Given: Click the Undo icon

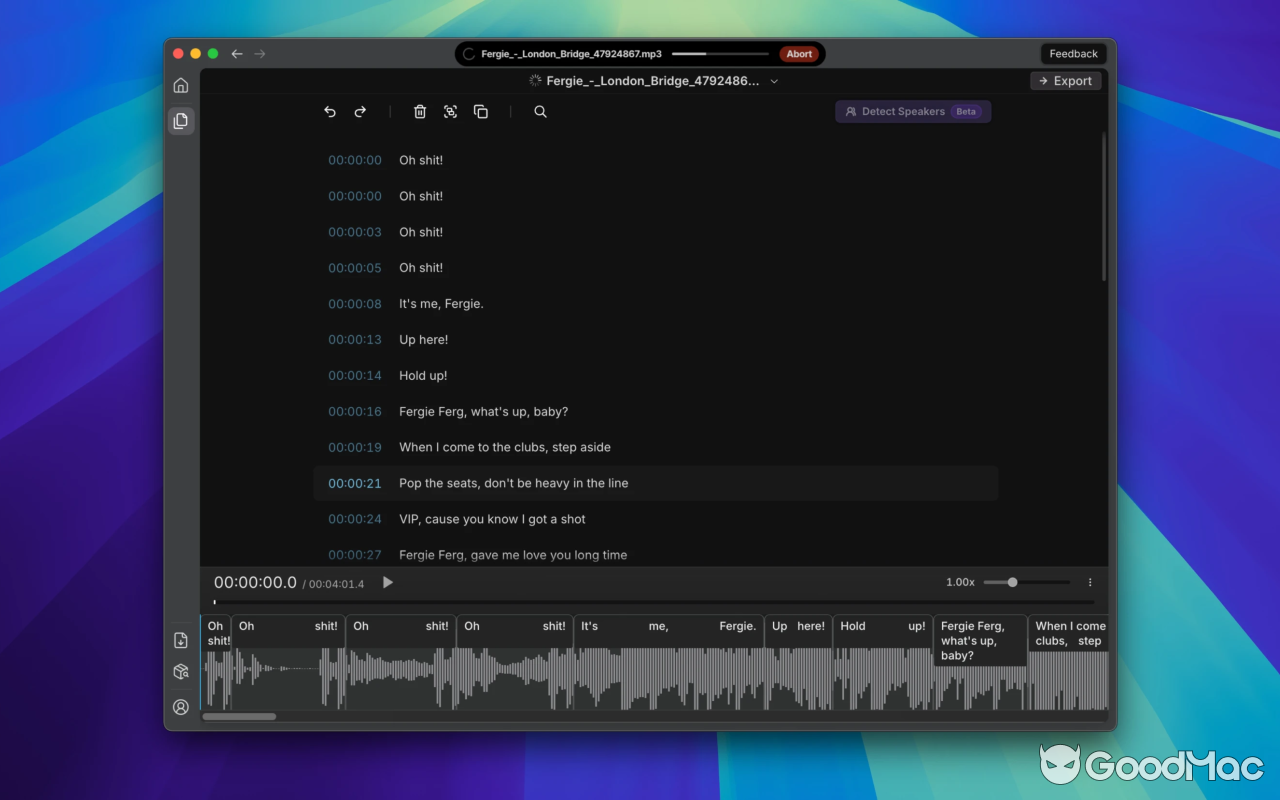Looking at the screenshot, I should (330, 111).
